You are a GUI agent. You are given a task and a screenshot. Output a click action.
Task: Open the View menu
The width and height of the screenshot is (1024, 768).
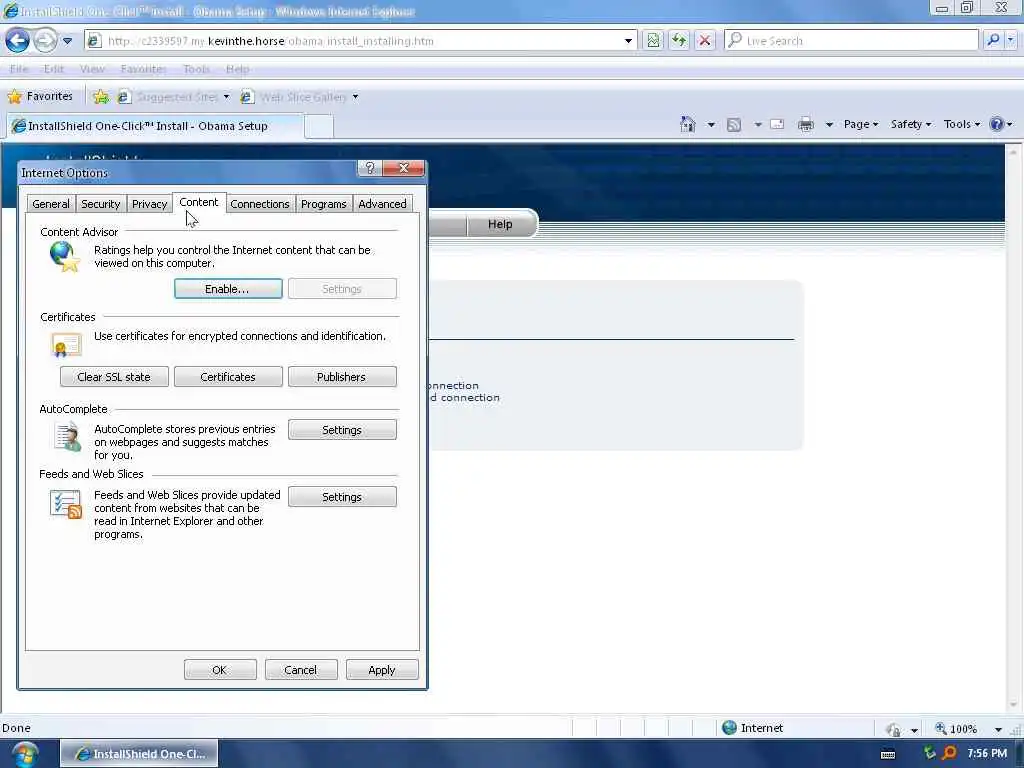[92, 69]
